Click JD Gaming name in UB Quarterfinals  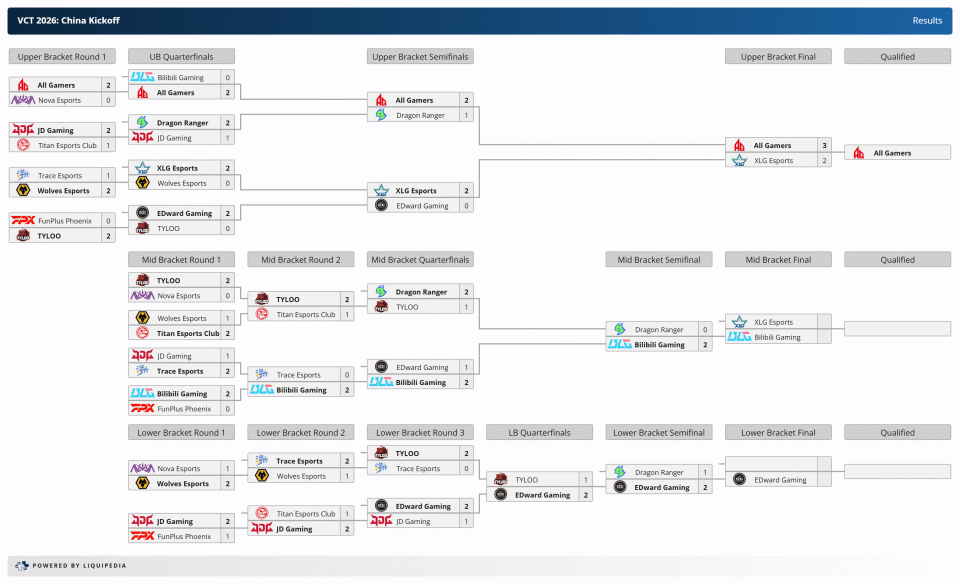pos(174,138)
